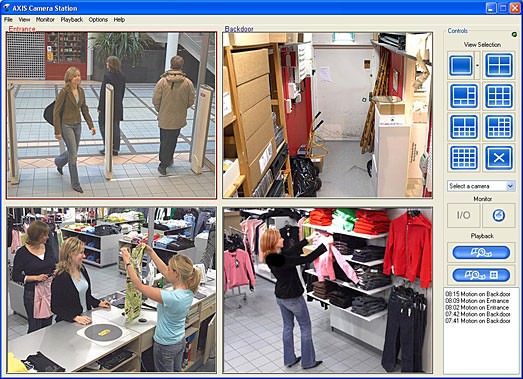Select the bottom-left cashier counter camera feed
The width and height of the screenshot is (523, 379).
point(111,290)
